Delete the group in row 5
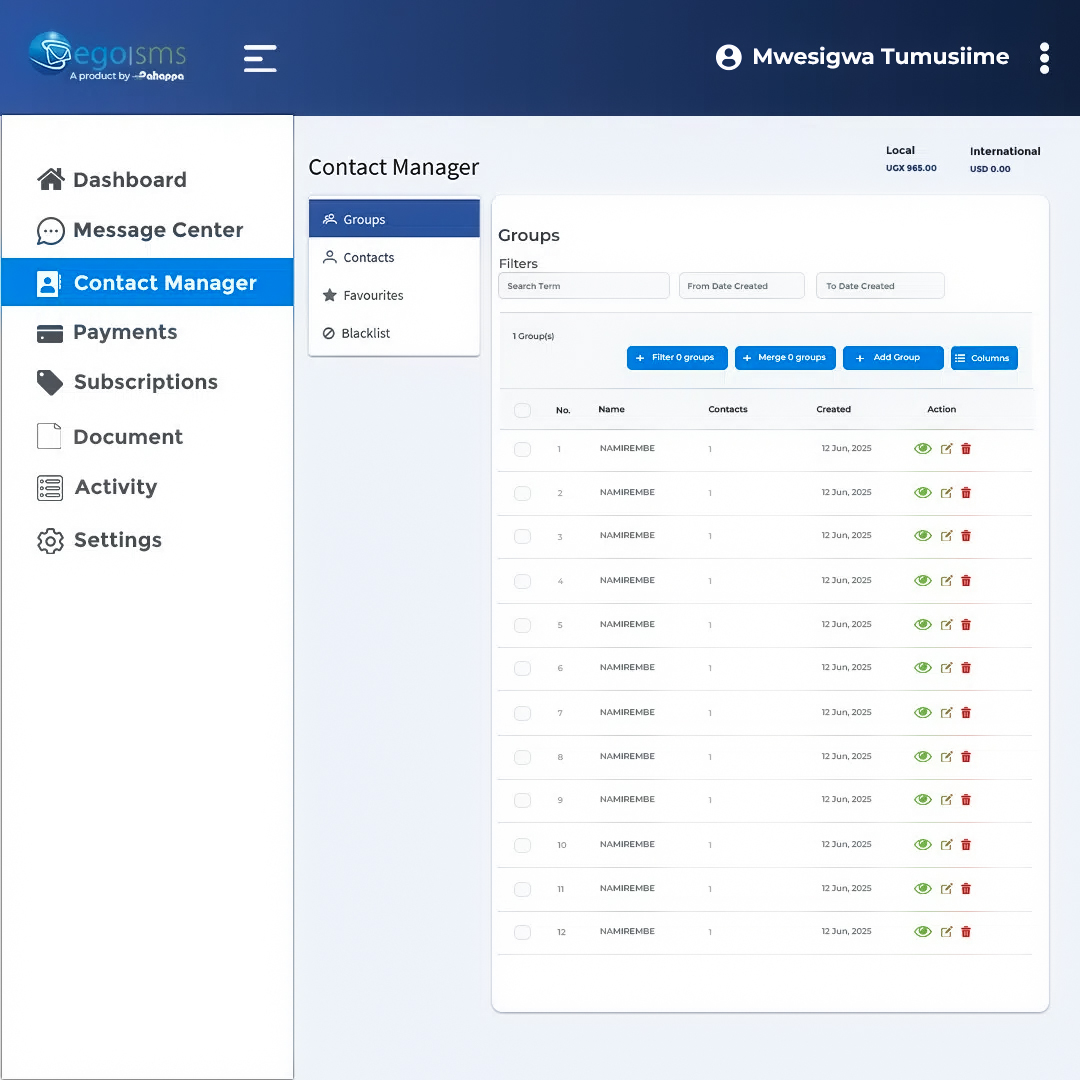 (966, 625)
